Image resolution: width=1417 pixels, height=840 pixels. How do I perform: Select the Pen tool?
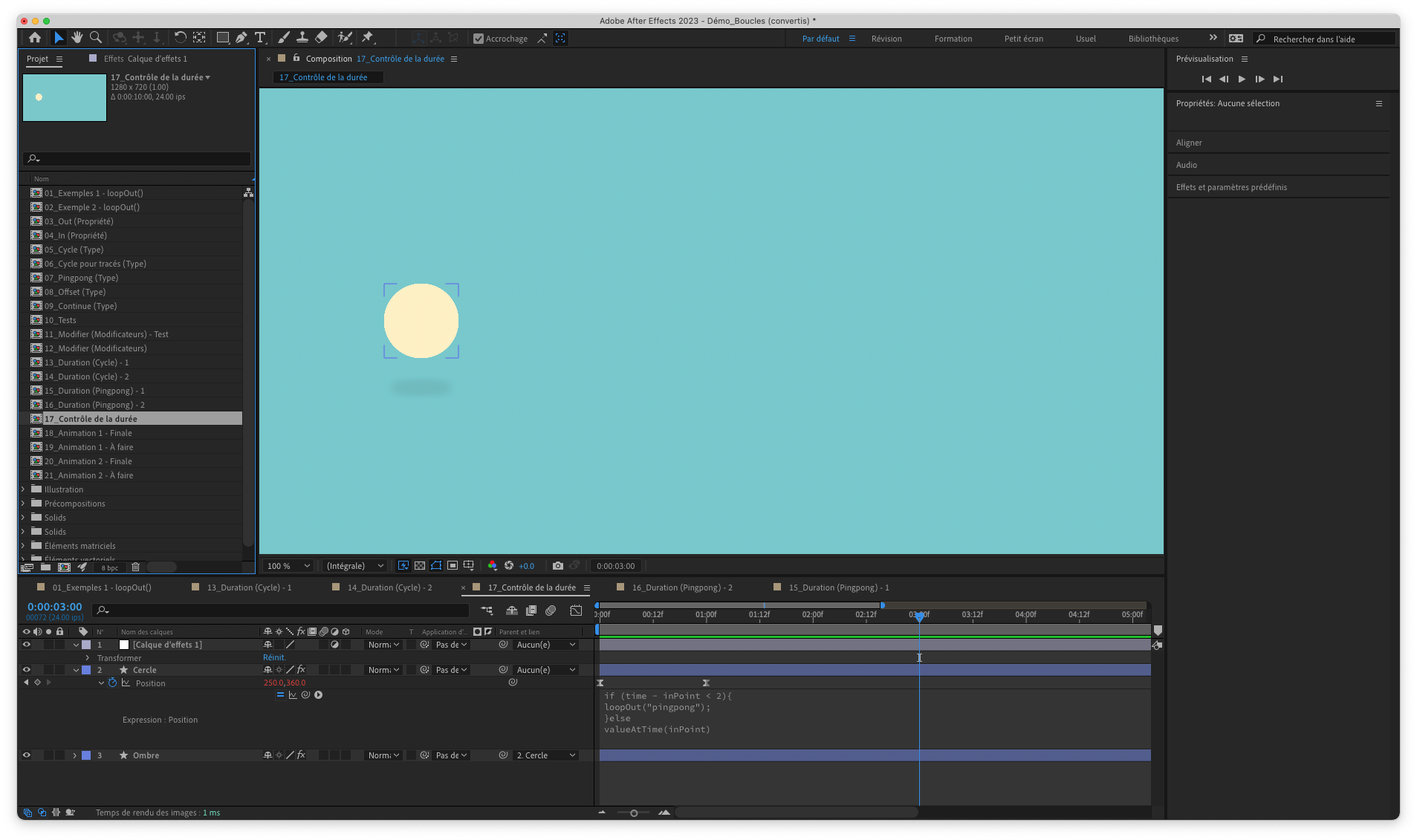(x=241, y=37)
